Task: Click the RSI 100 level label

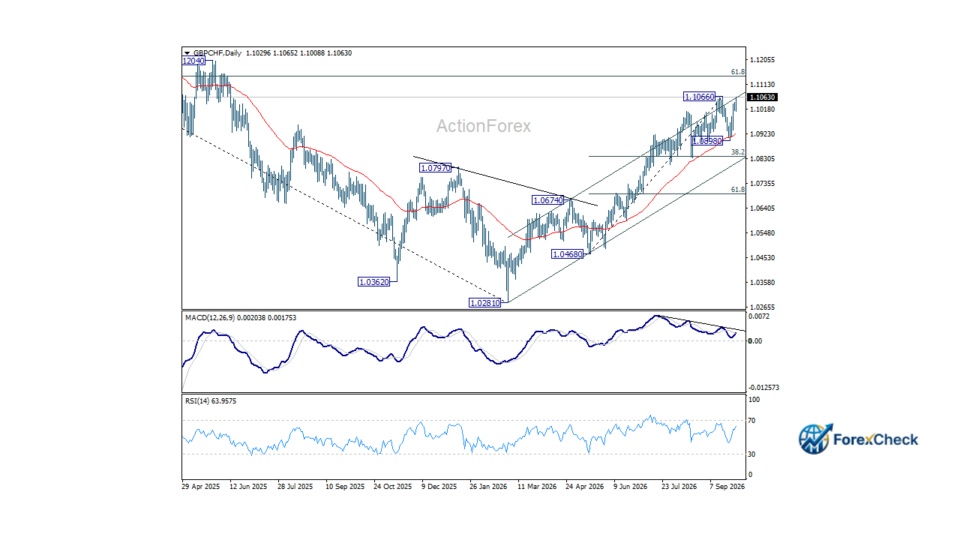Action: 754,400
